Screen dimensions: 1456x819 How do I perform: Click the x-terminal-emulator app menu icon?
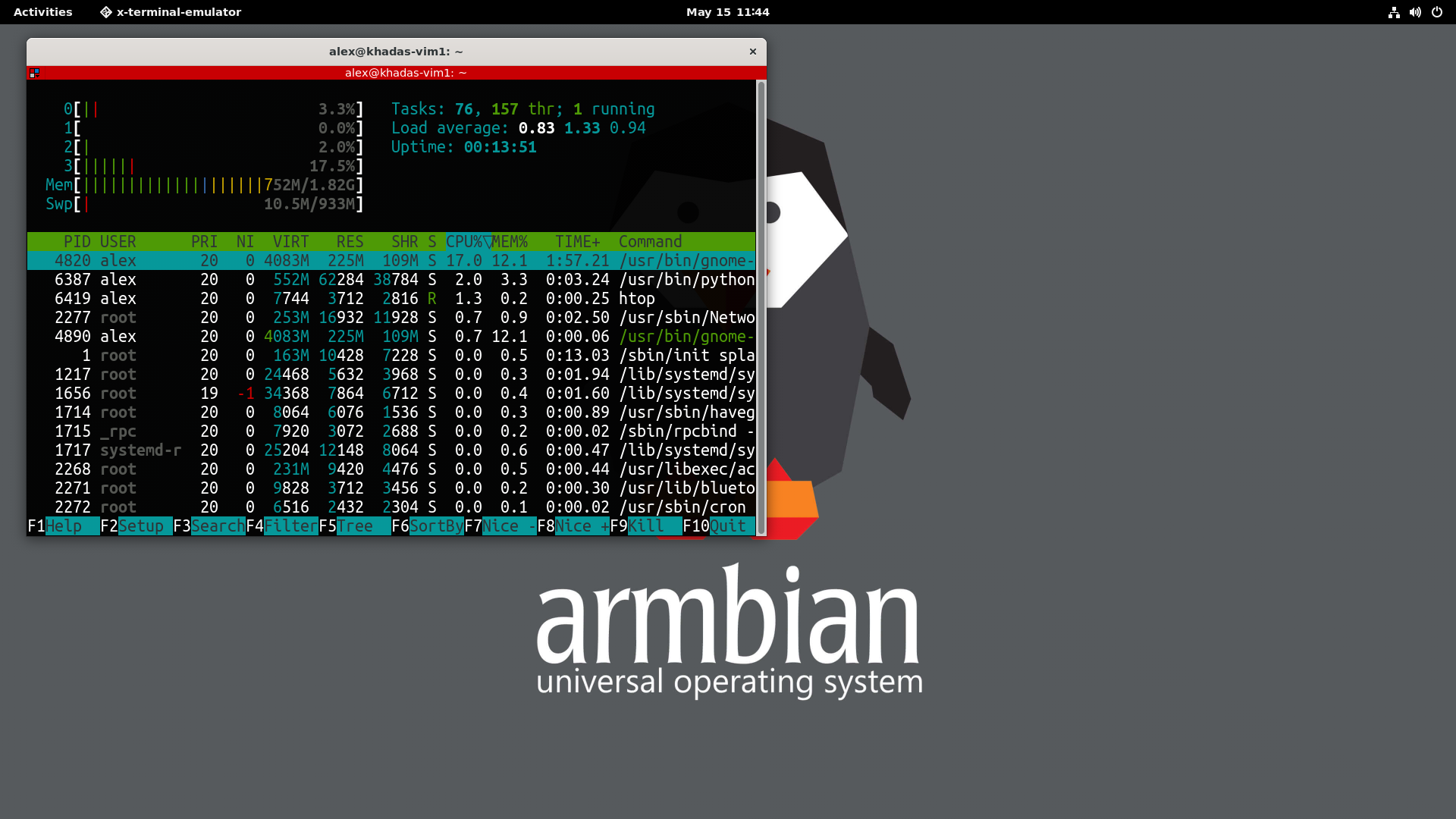[x=106, y=12]
